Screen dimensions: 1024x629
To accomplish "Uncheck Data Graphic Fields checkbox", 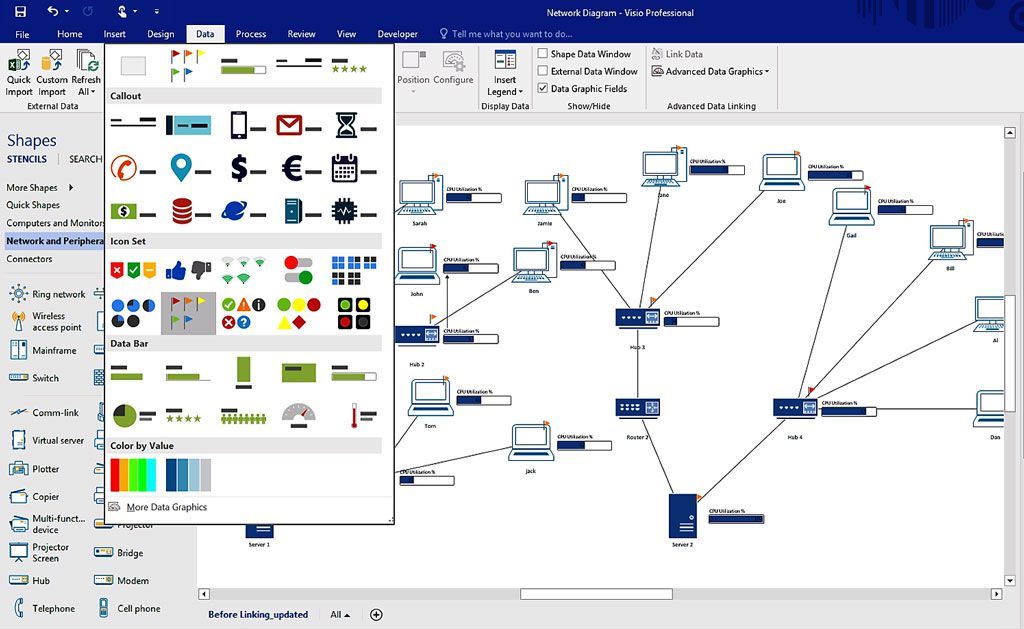I will [543, 88].
